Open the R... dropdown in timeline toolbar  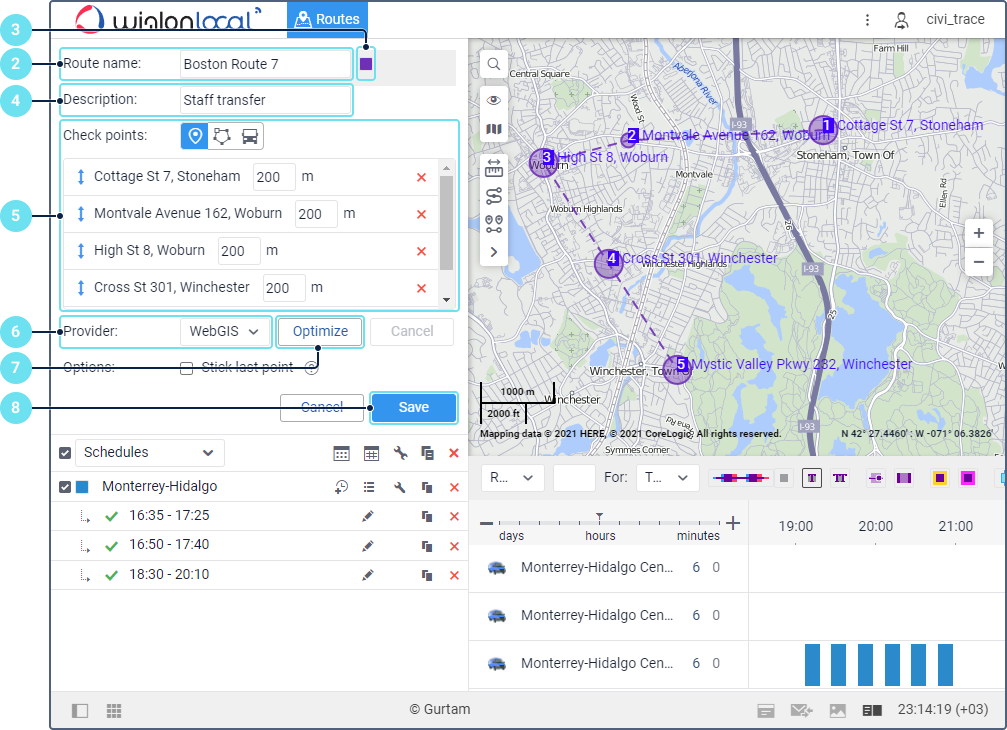click(512, 478)
